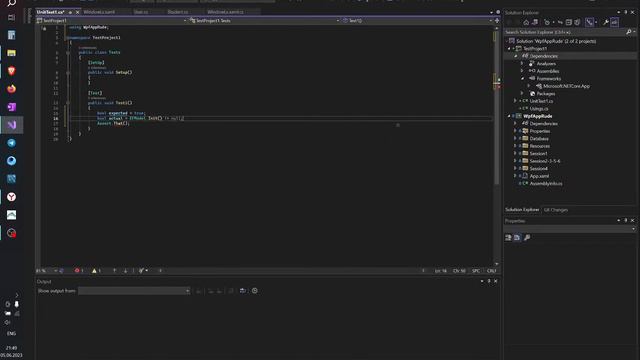The height and width of the screenshot is (360, 640).
Task: Click the Categorized icon in Properties panel
Action: (509, 238)
